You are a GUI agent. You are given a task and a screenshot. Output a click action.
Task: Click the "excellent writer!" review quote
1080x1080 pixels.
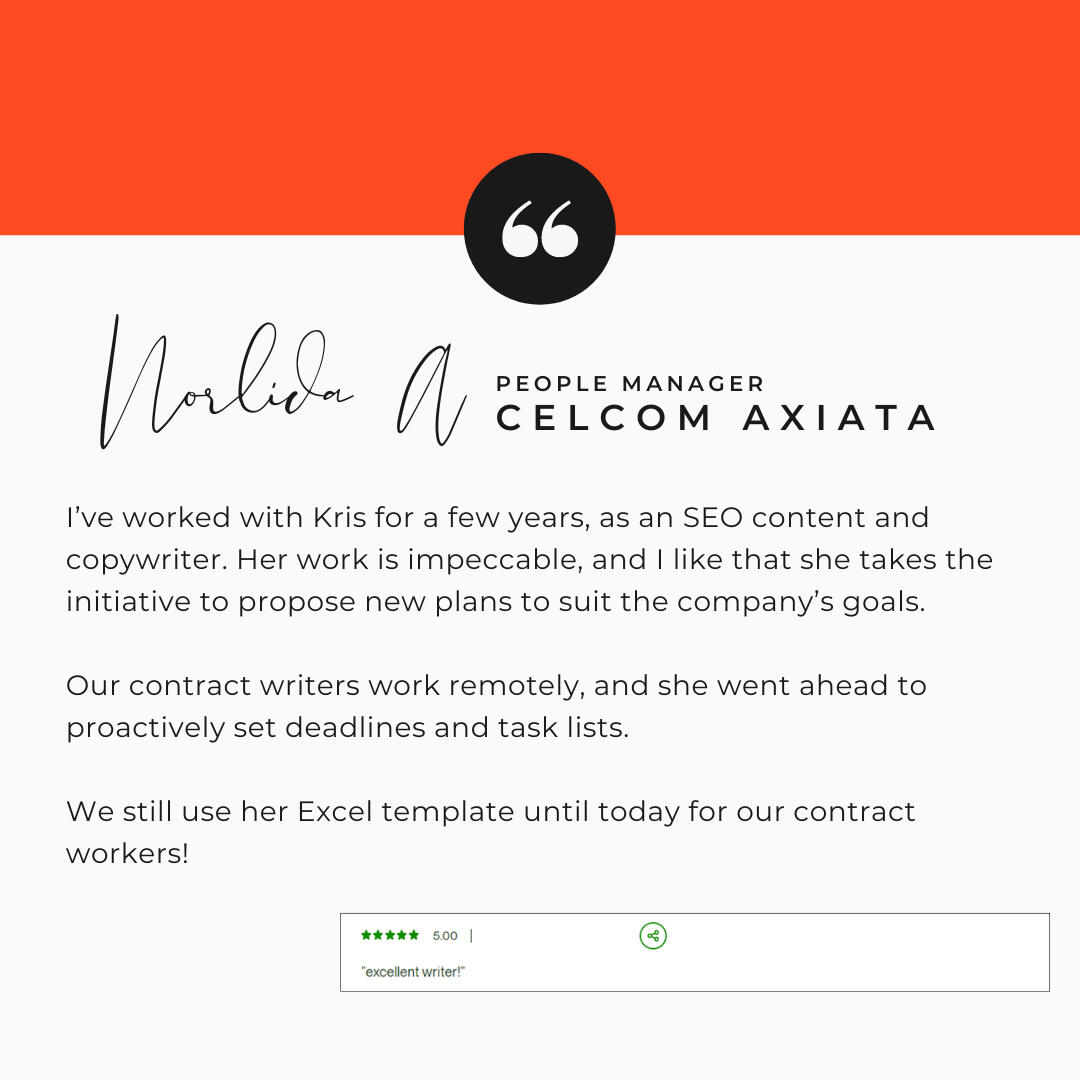[413, 972]
